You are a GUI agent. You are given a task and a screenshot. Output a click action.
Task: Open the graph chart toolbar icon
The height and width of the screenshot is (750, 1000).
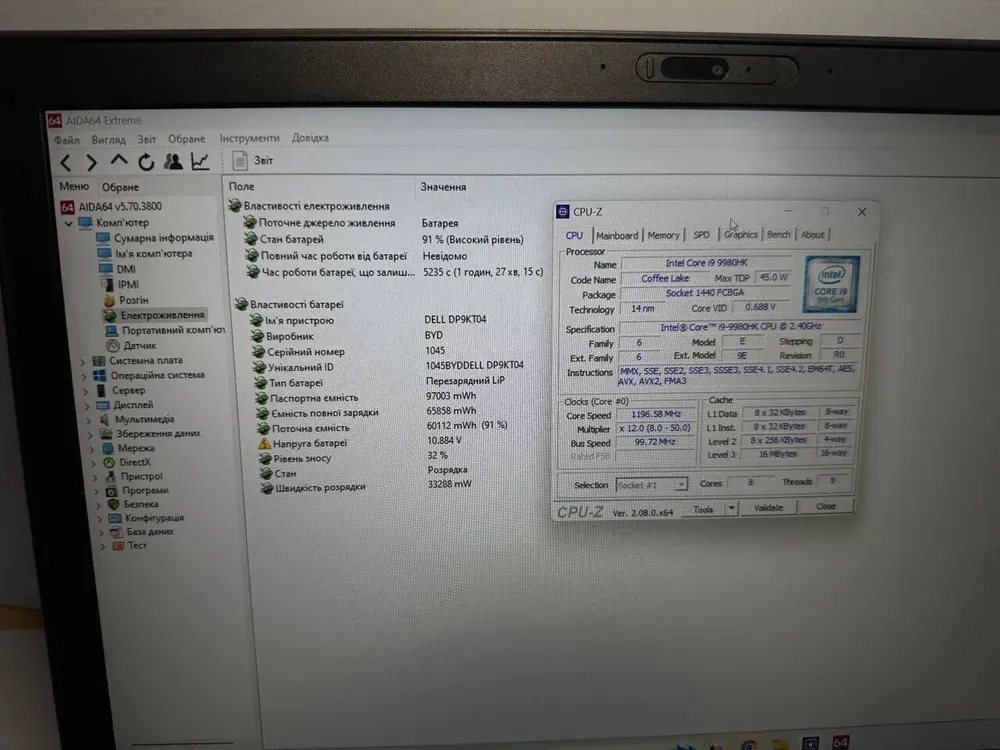201,161
